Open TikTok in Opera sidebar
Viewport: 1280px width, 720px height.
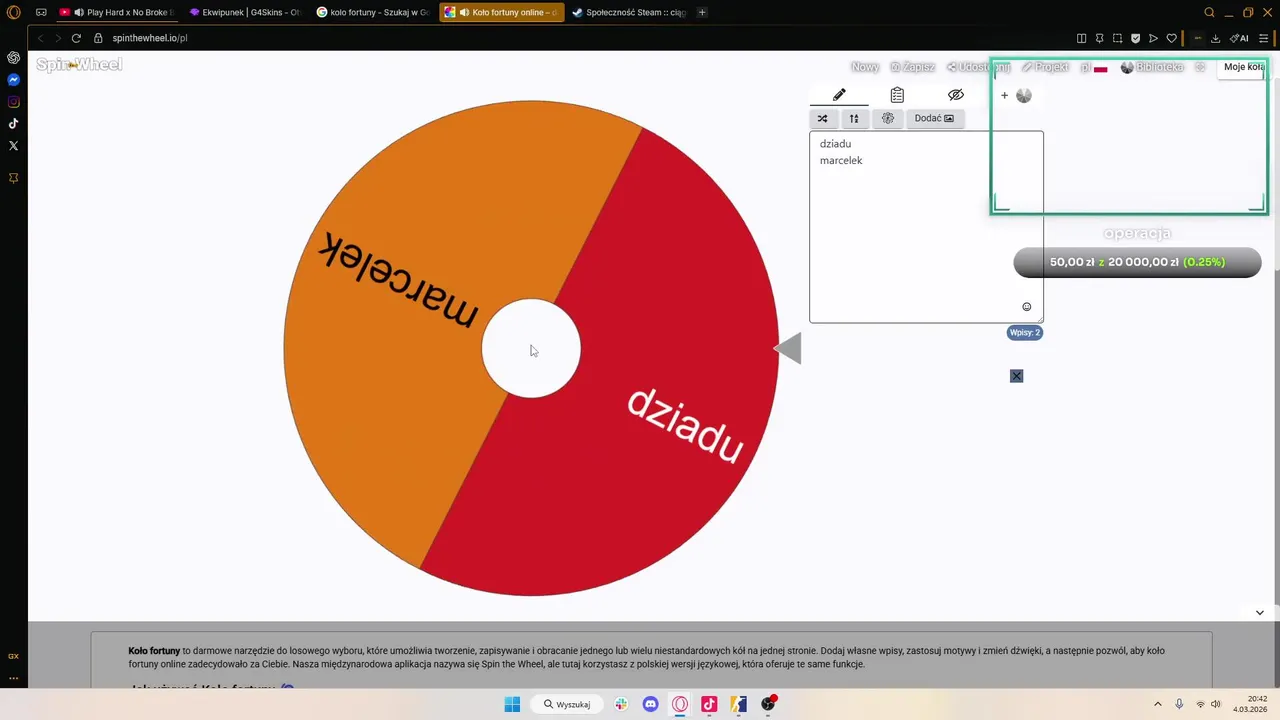(13, 124)
